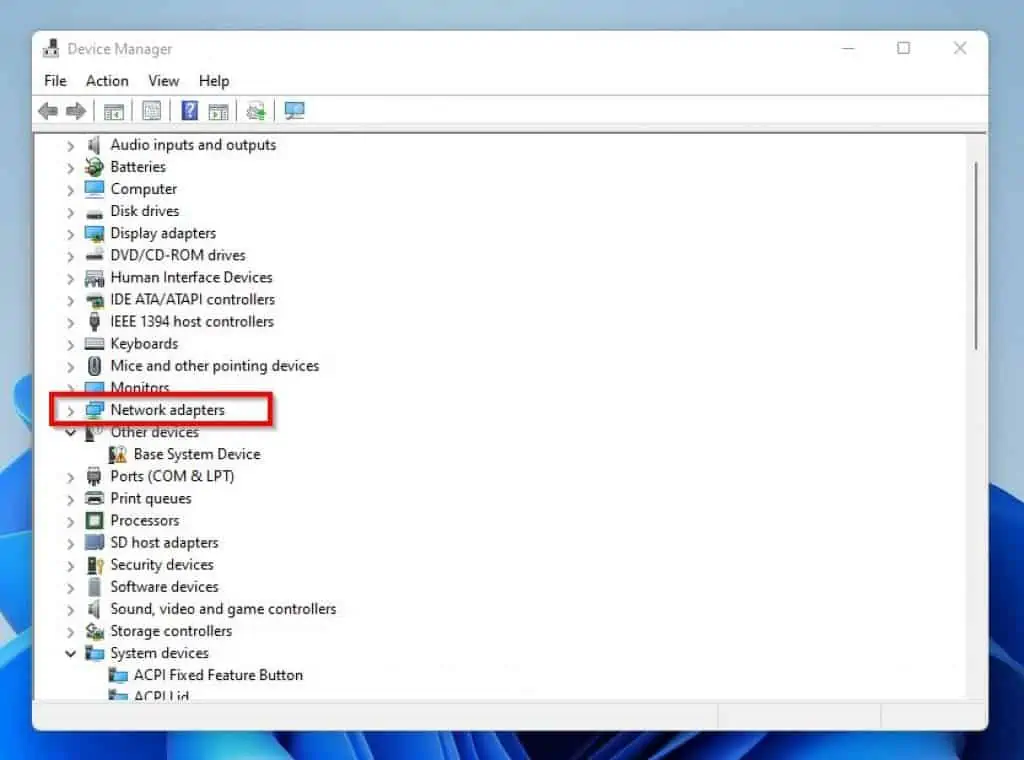Select the Keyboards category

coord(143,343)
